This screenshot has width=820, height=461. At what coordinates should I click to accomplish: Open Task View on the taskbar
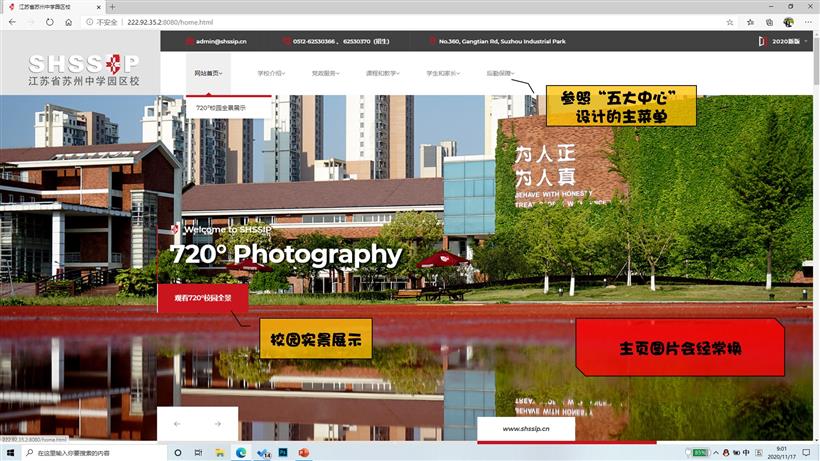coord(198,453)
